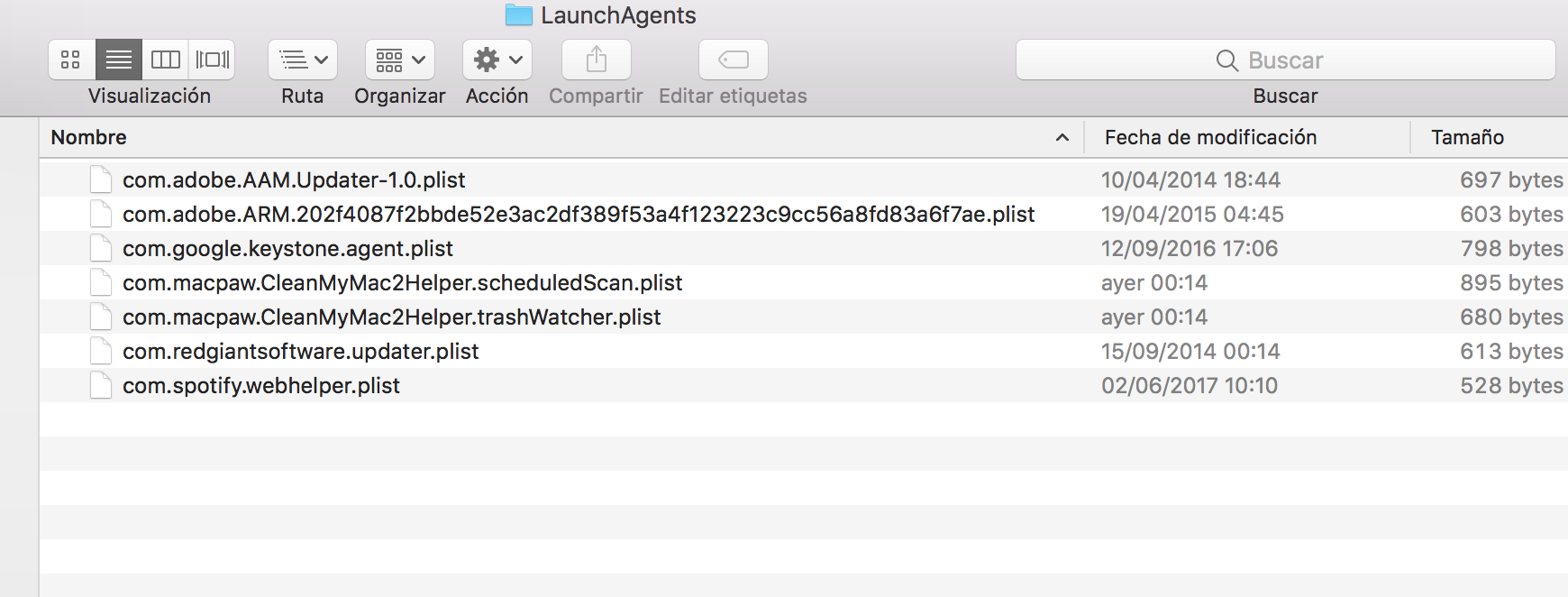Screen dimensions: 1568x597
Task: Click the date 12/09/2016 17:06
Action: pyautogui.click(x=1190, y=248)
